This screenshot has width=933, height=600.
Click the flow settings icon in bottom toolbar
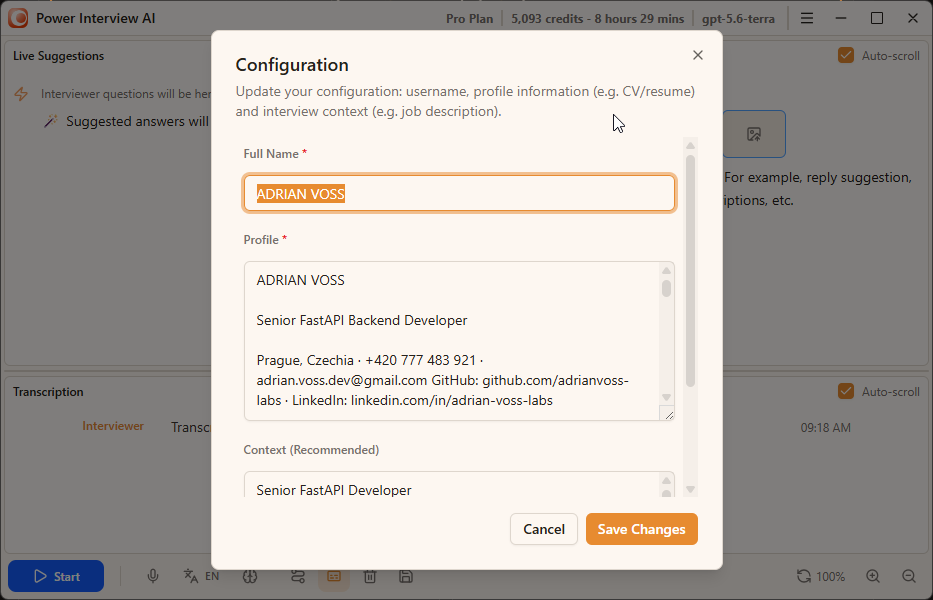[298, 576]
